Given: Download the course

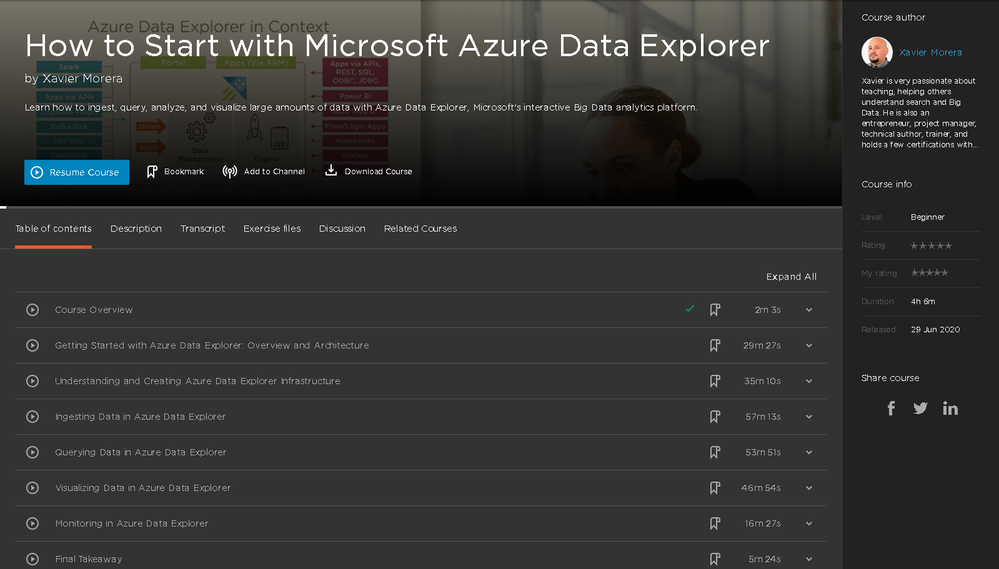Looking at the screenshot, I should click(368, 171).
